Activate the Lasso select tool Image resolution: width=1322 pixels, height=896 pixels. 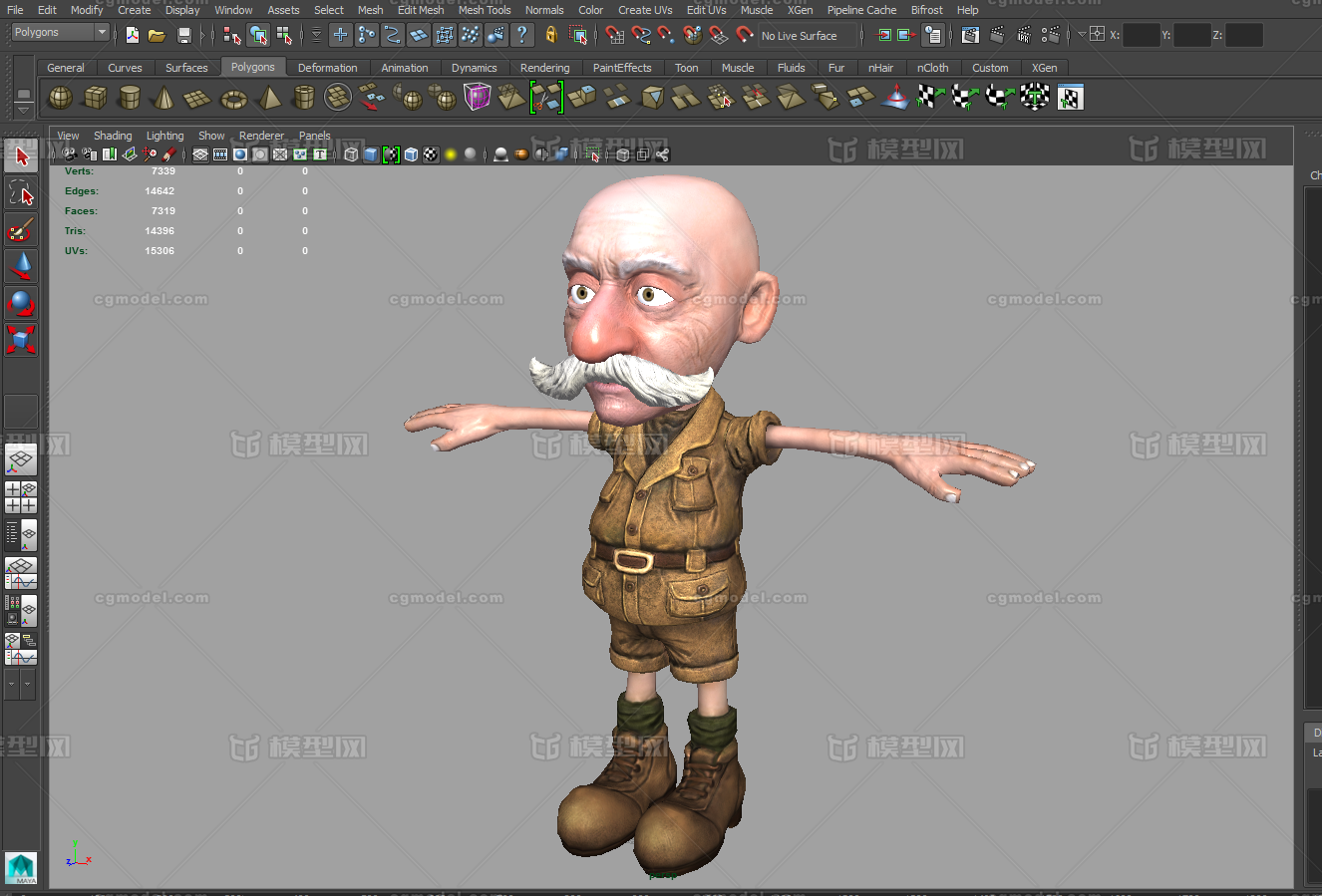tap(21, 193)
